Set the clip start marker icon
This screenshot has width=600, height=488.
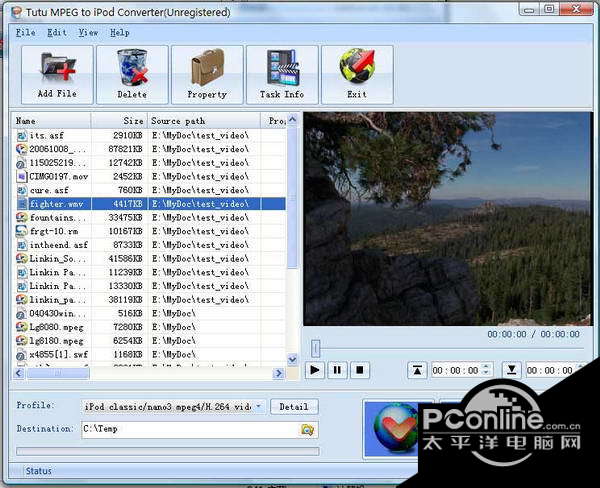coord(417,370)
